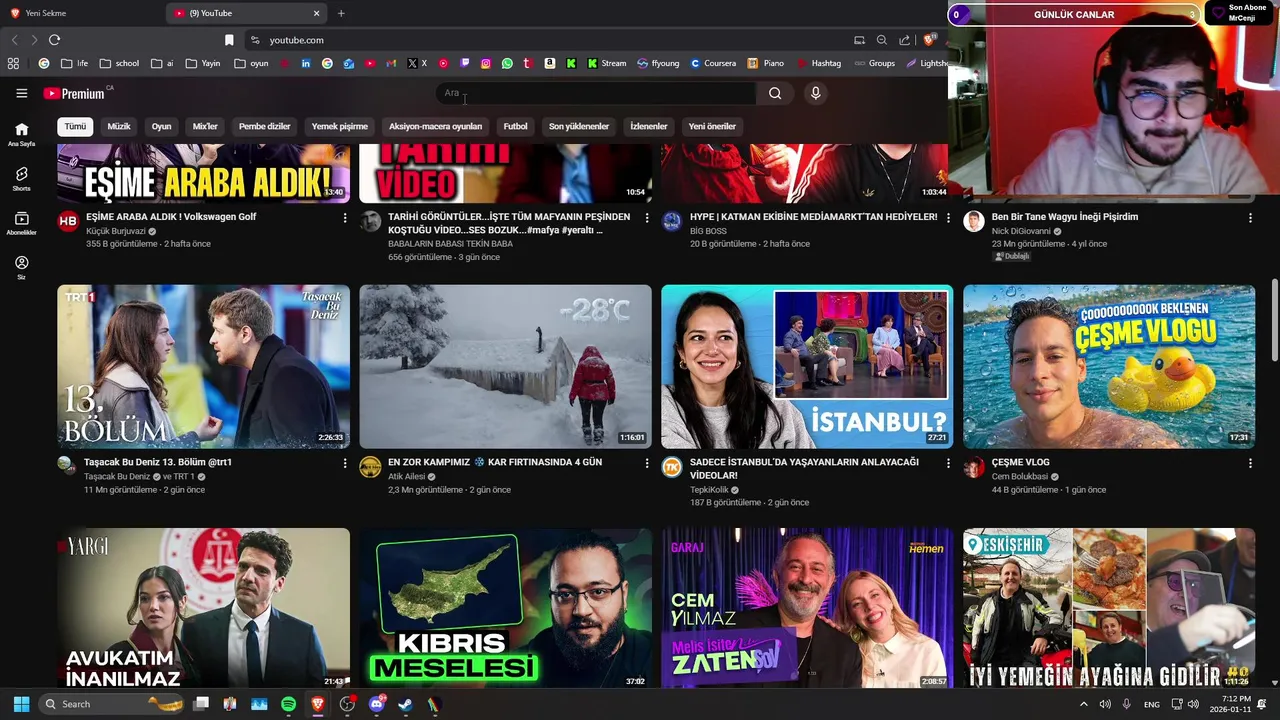Select Aksiyon-macera oyunları filter chip
This screenshot has height=720, width=1280.
(x=435, y=126)
